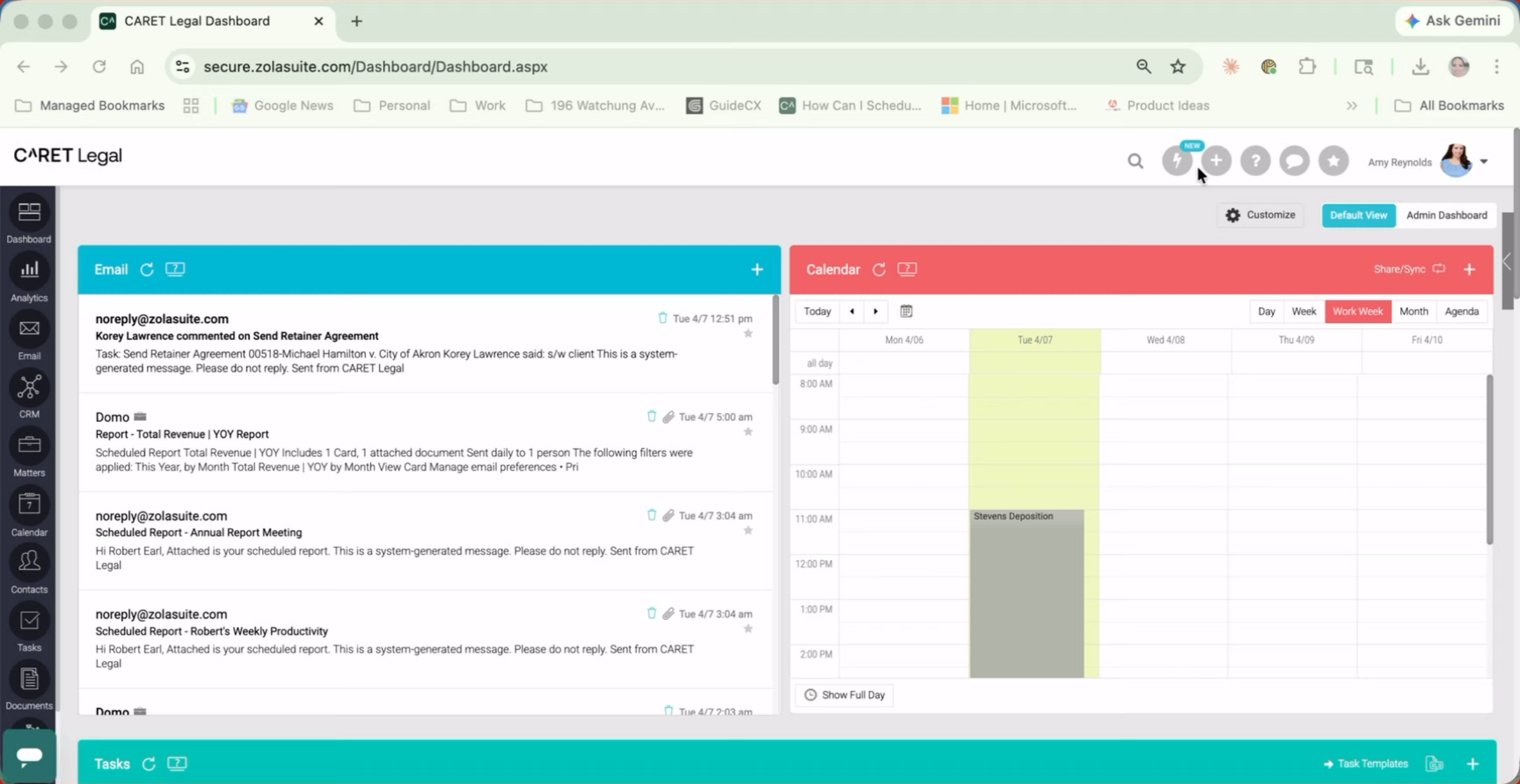Image resolution: width=1520 pixels, height=784 pixels.
Task: Add a new task with Tasks plus icon
Action: click(1472, 764)
